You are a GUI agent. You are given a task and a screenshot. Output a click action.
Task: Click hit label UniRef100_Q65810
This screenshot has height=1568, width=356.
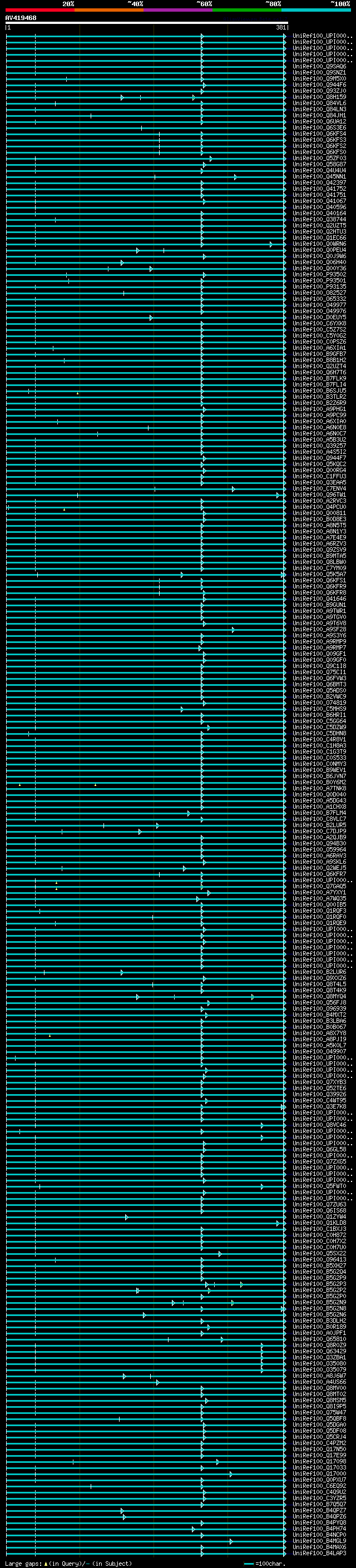319,1339
